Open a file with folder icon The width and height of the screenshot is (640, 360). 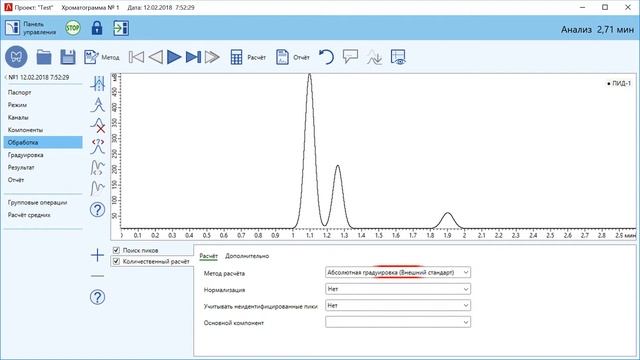click(x=44, y=57)
